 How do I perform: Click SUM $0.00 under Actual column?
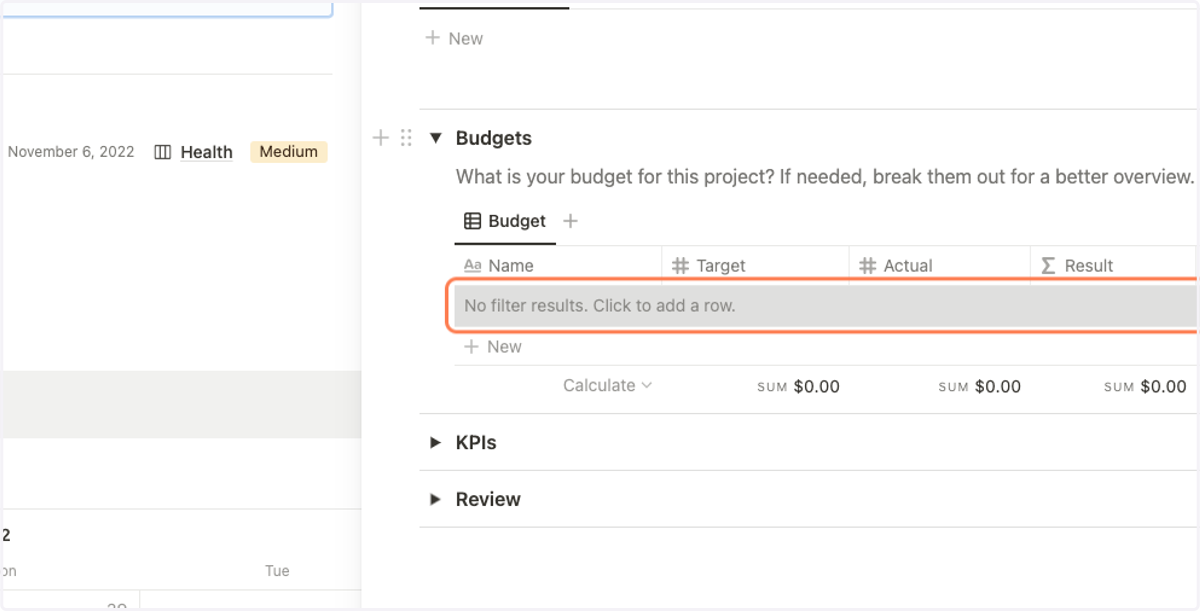pyautogui.click(x=979, y=386)
